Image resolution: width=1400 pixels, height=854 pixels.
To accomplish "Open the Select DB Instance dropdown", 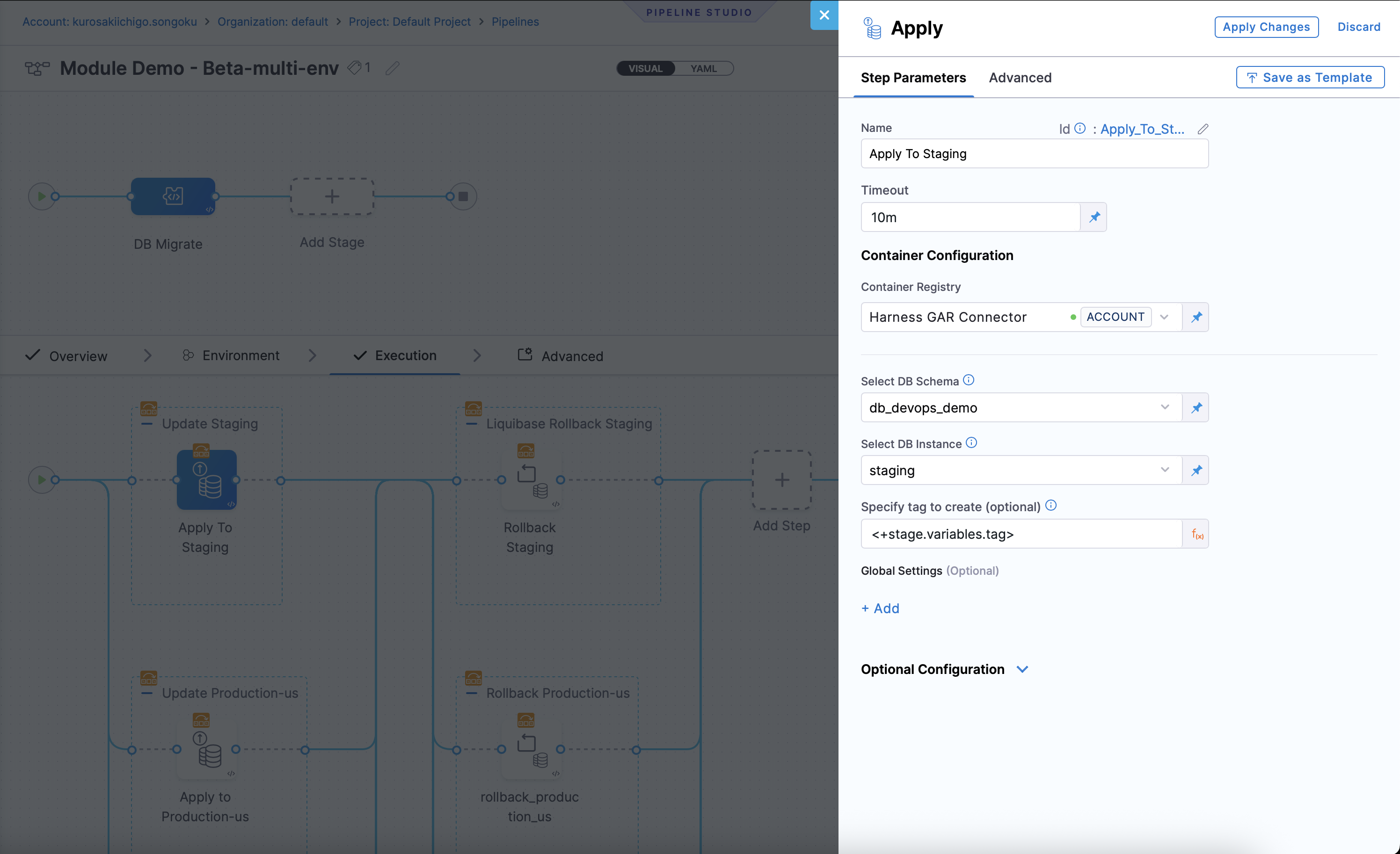I will click(1165, 470).
